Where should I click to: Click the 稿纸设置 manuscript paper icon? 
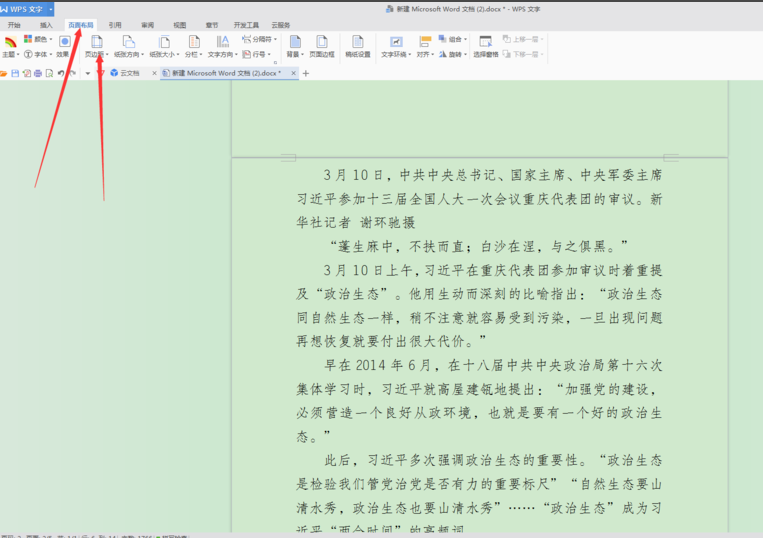(x=358, y=46)
